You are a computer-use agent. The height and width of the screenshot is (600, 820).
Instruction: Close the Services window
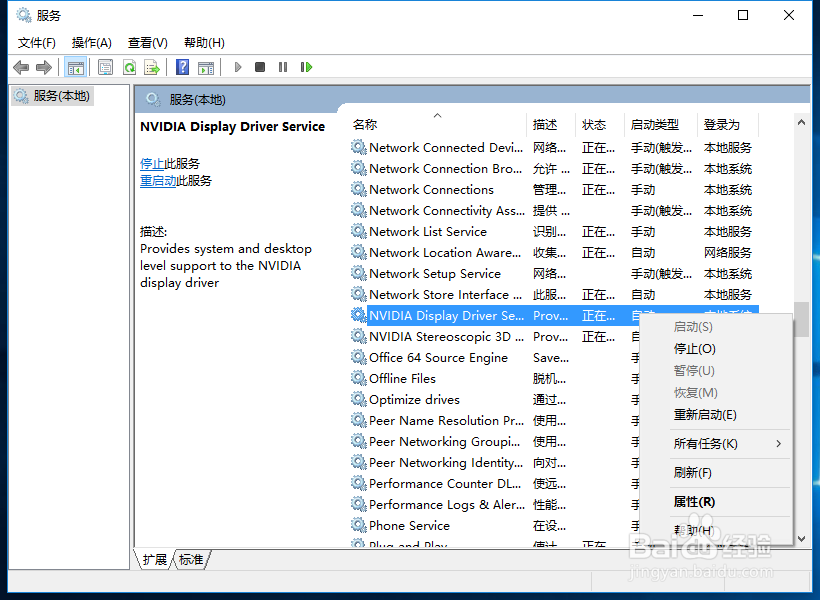tap(789, 15)
